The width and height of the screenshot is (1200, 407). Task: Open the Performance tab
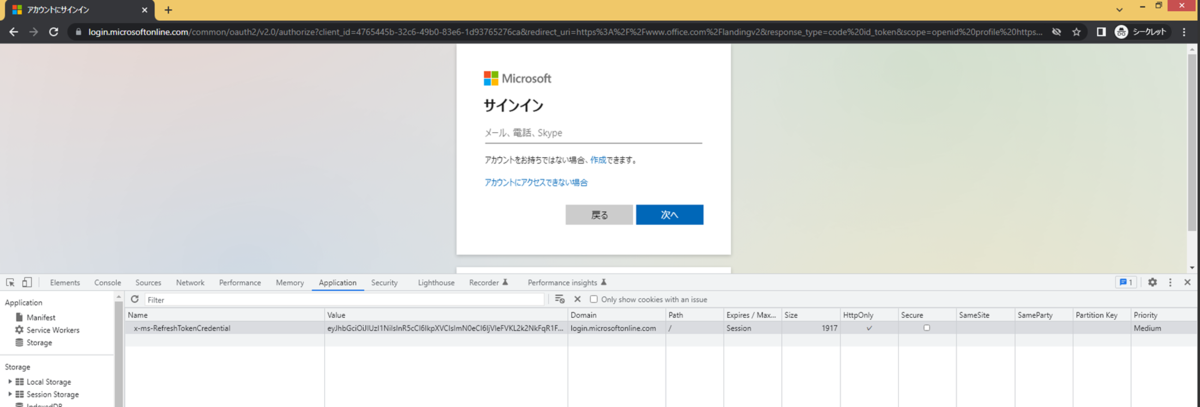coord(240,283)
